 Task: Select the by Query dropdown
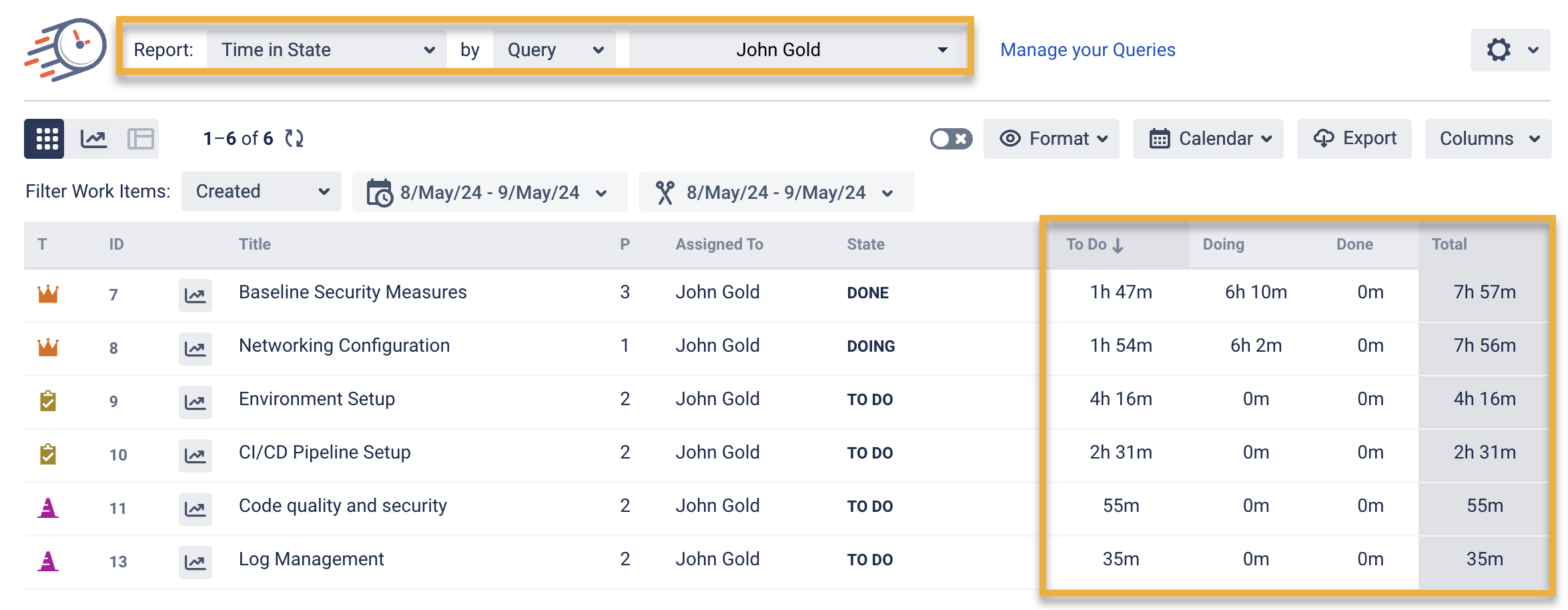[554, 50]
